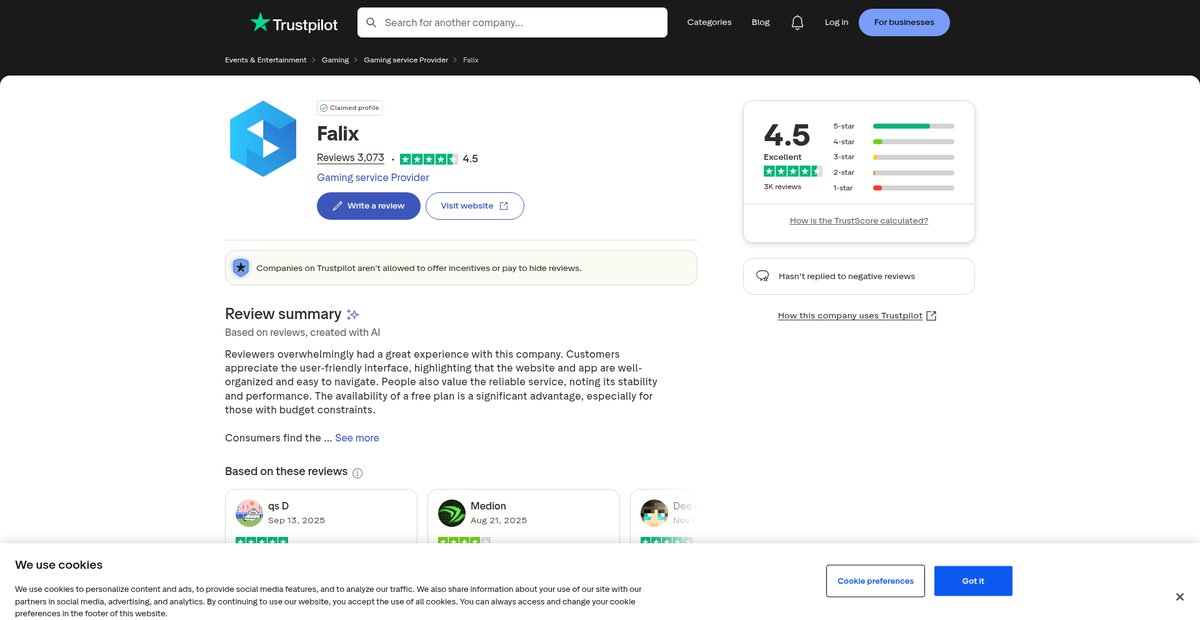This screenshot has width=1200, height=620.
Task: Click the Gaming service Provider category link
Action: point(373,178)
